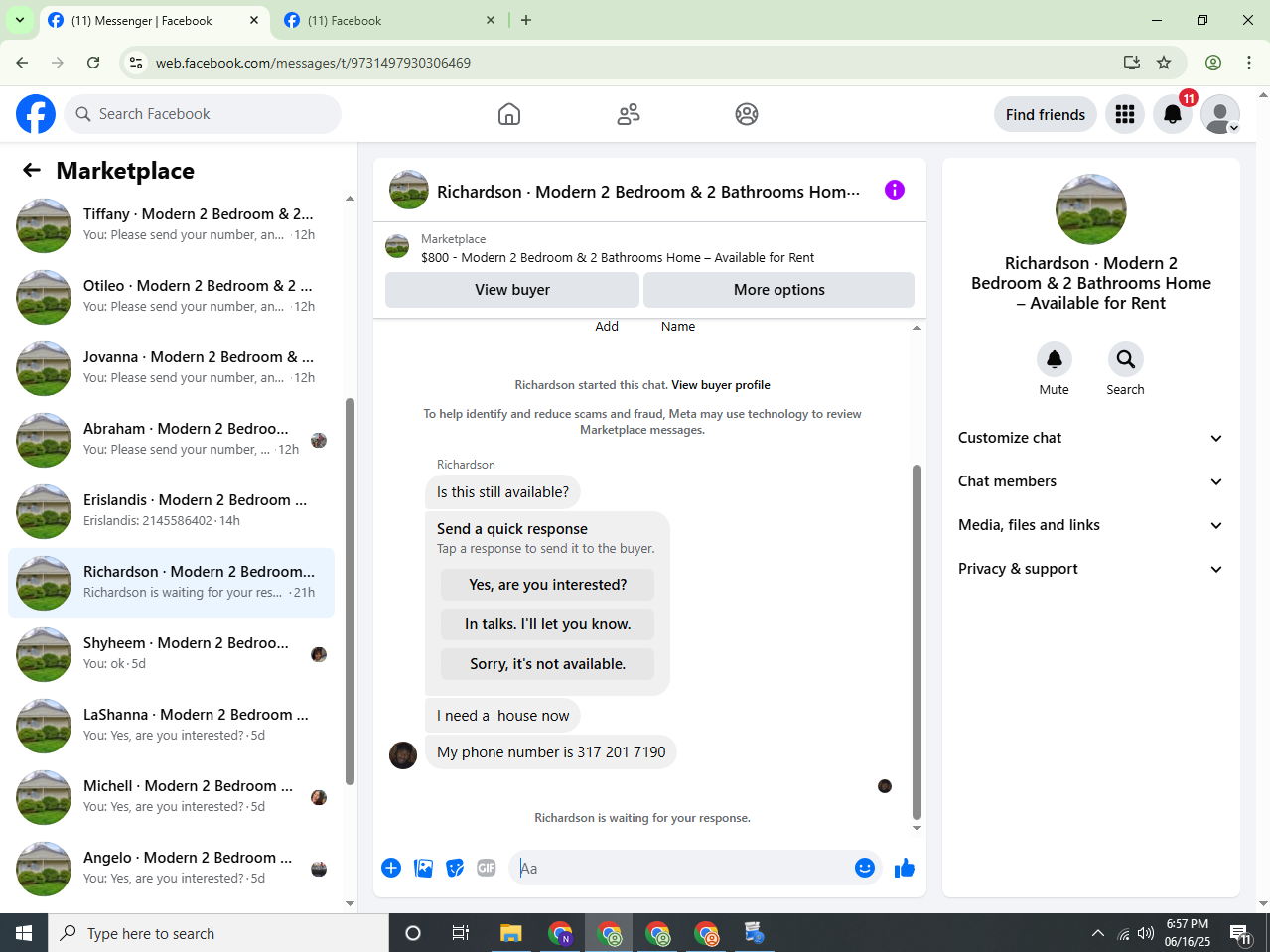Open the apps grid menu icon

(1125, 114)
